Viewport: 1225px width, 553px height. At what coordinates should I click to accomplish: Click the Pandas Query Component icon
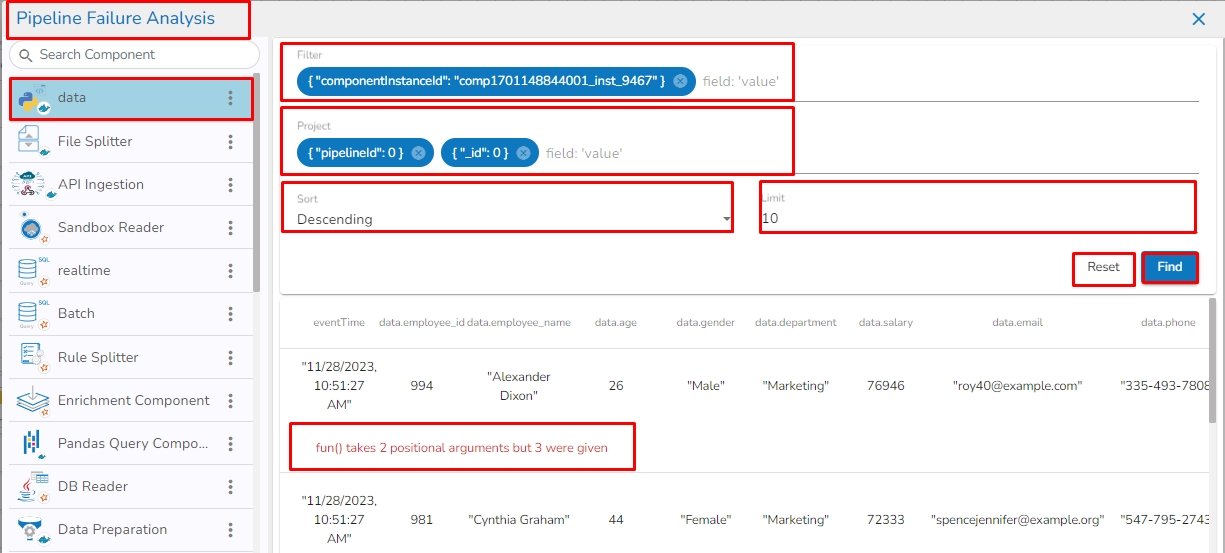coord(32,443)
